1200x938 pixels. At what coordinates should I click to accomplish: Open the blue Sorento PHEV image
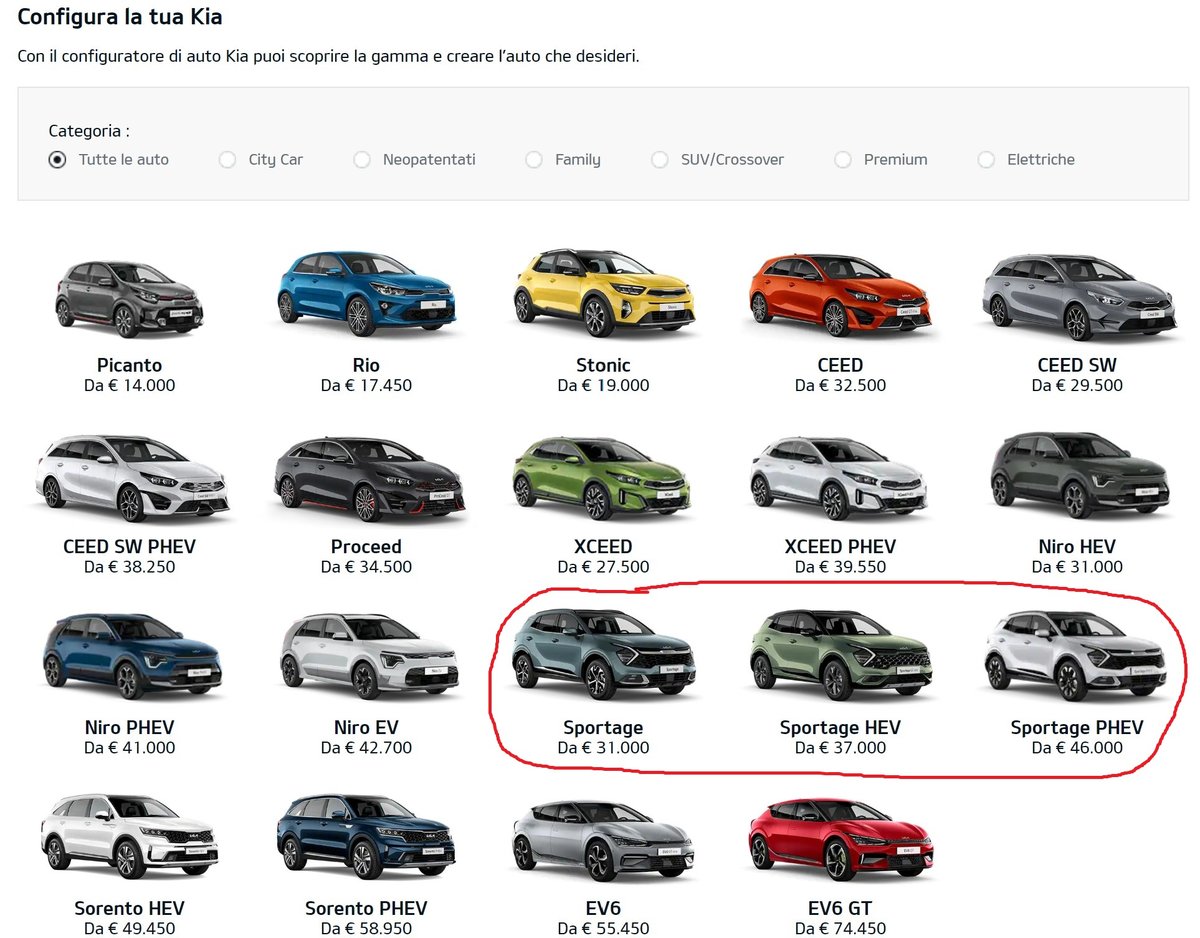[366, 838]
